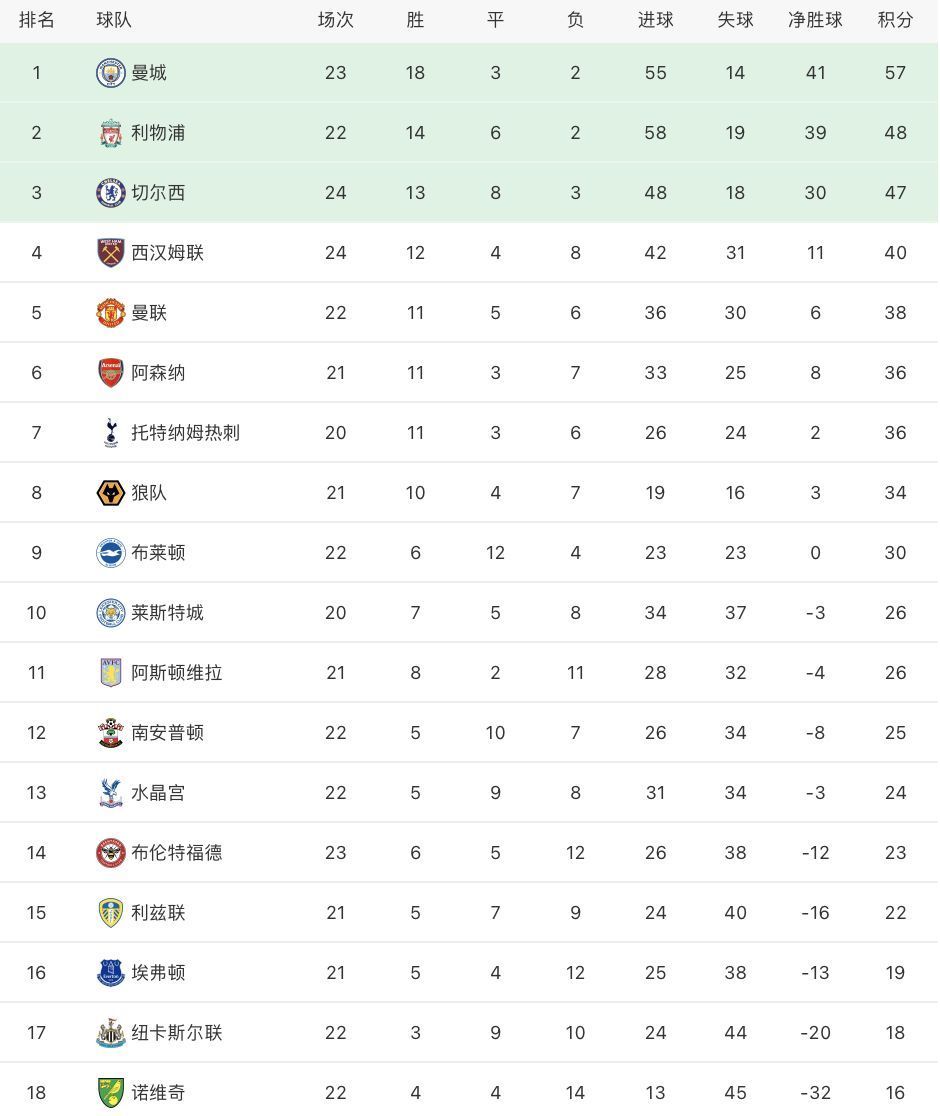Click the Arsenal club crest
The height and width of the screenshot is (1116, 940).
point(110,373)
